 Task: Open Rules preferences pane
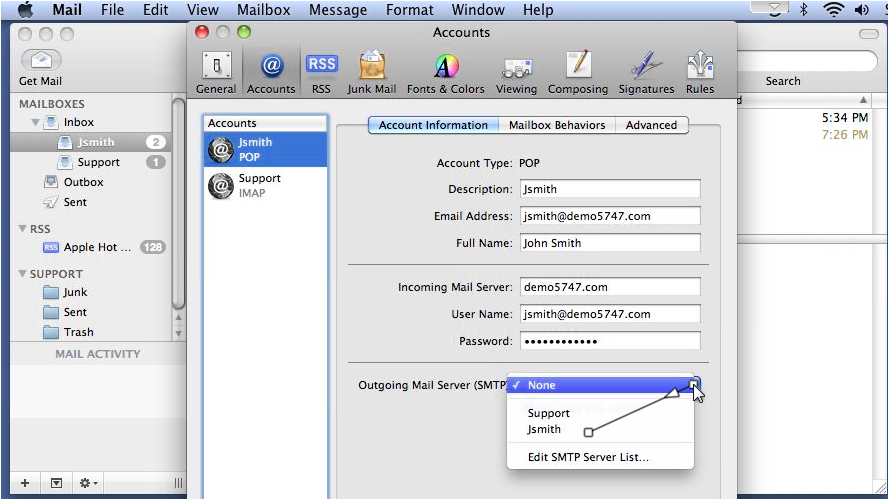pos(700,73)
